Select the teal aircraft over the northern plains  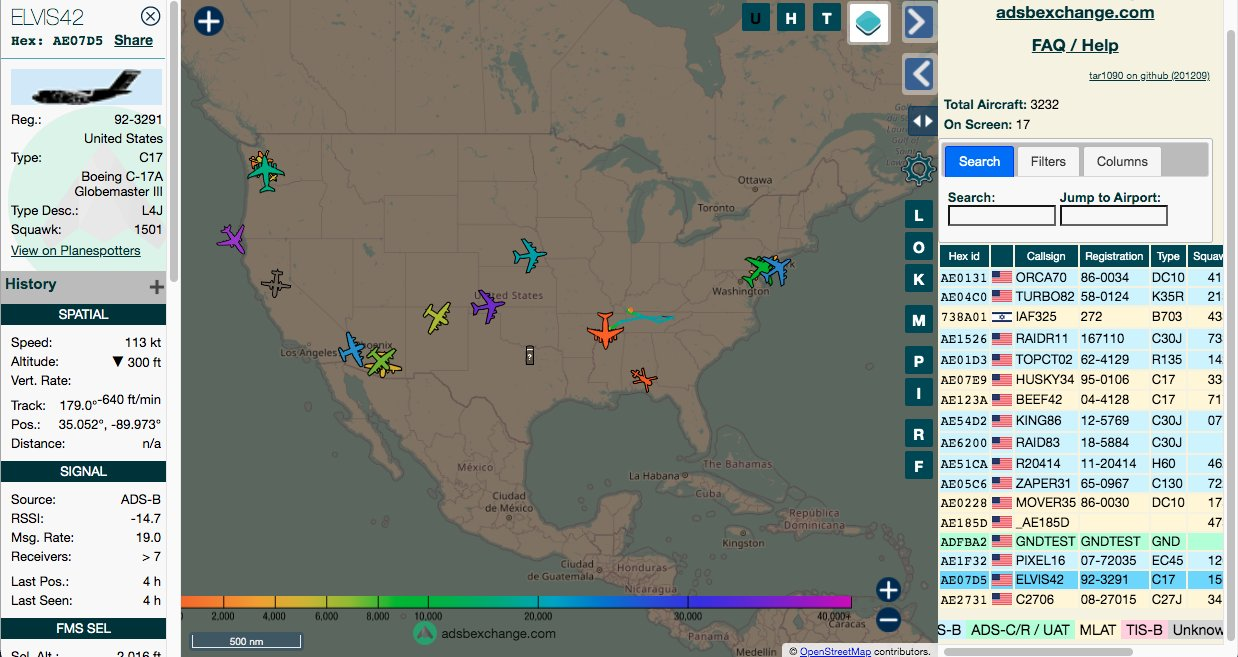point(529,255)
